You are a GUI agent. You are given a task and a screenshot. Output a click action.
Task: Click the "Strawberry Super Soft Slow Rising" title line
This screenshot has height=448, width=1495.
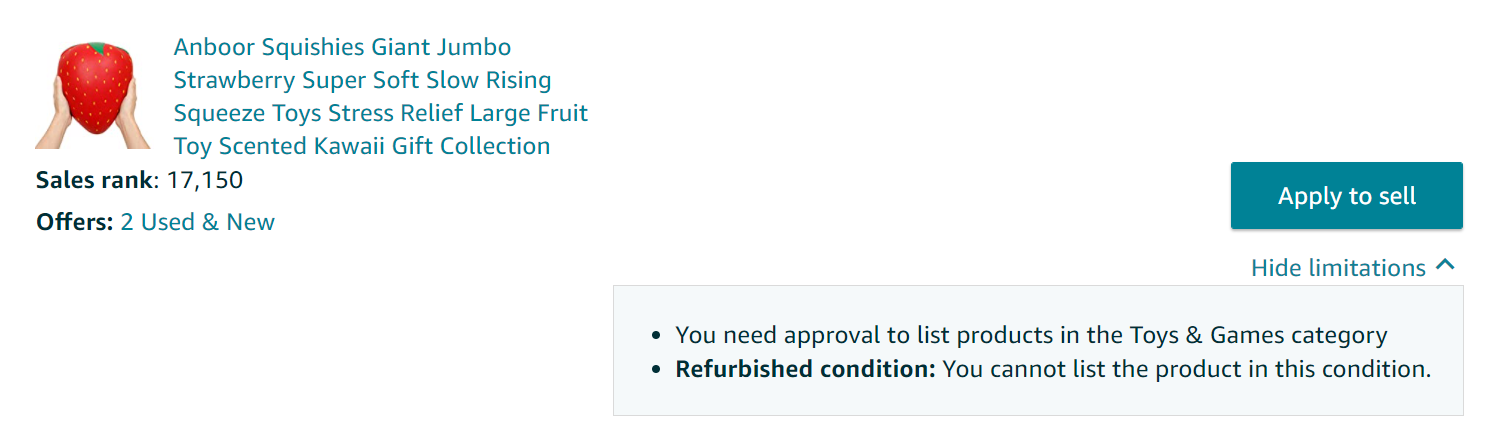click(x=362, y=80)
